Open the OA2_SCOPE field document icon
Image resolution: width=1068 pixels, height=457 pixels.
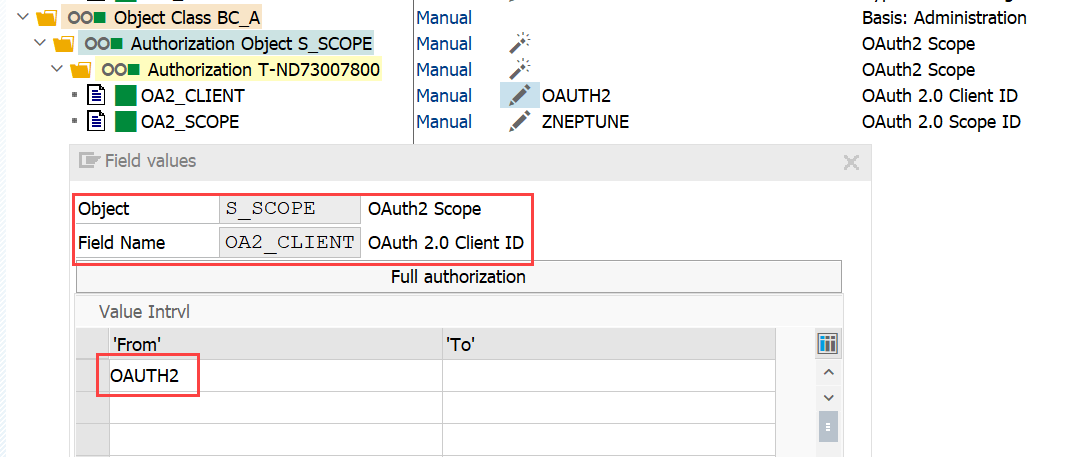(97, 121)
